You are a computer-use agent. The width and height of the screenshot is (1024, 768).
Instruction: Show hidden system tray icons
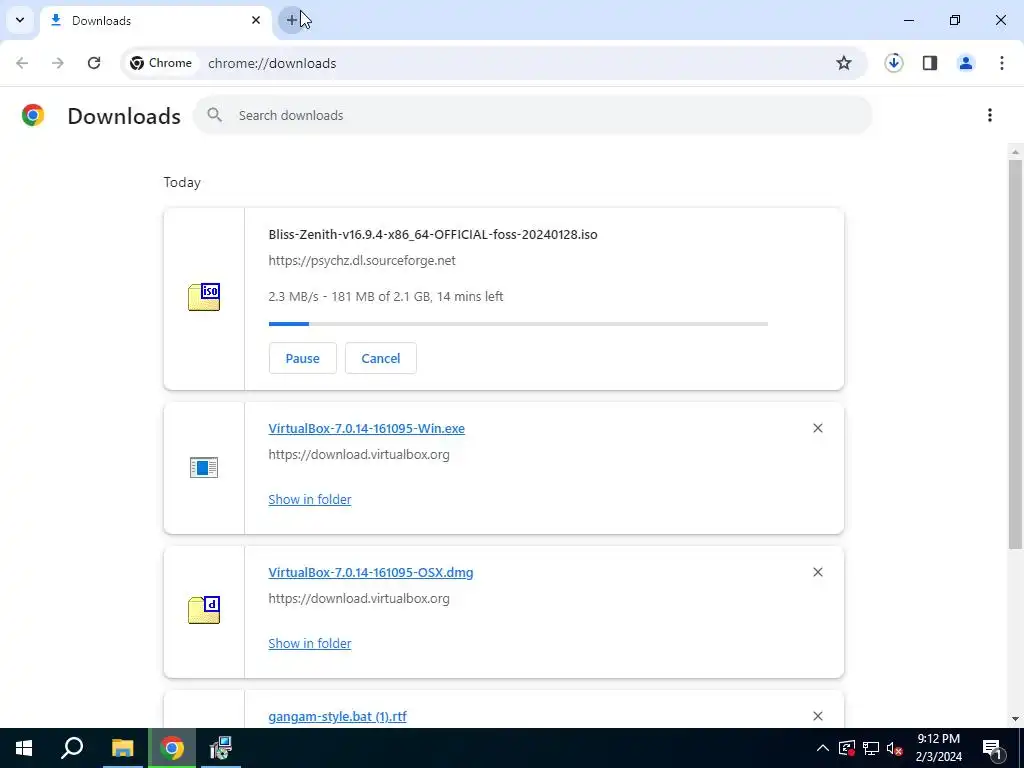[823, 748]
